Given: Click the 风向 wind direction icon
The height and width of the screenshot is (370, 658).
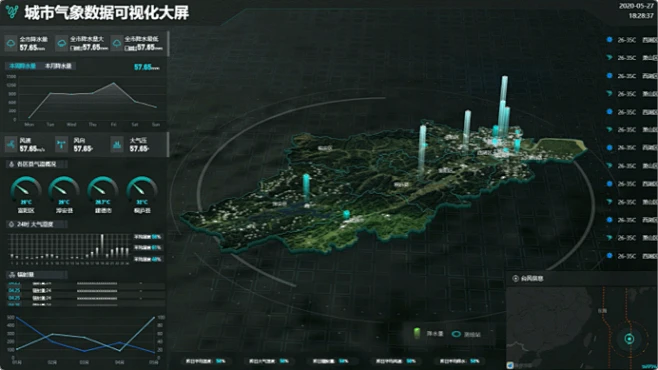Looking at the screenshot, I should (x=62, y=145).
